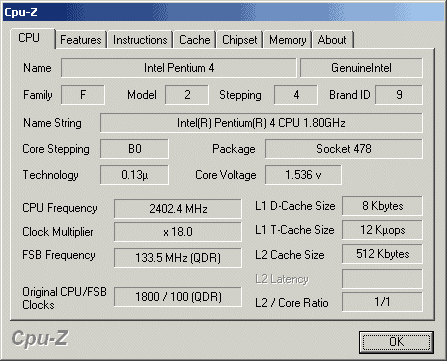The height and width of the screenshot is (361, 447).
Task: Click the L2 / Core Ratio value 1/1
Action: [x=382, y=302]
